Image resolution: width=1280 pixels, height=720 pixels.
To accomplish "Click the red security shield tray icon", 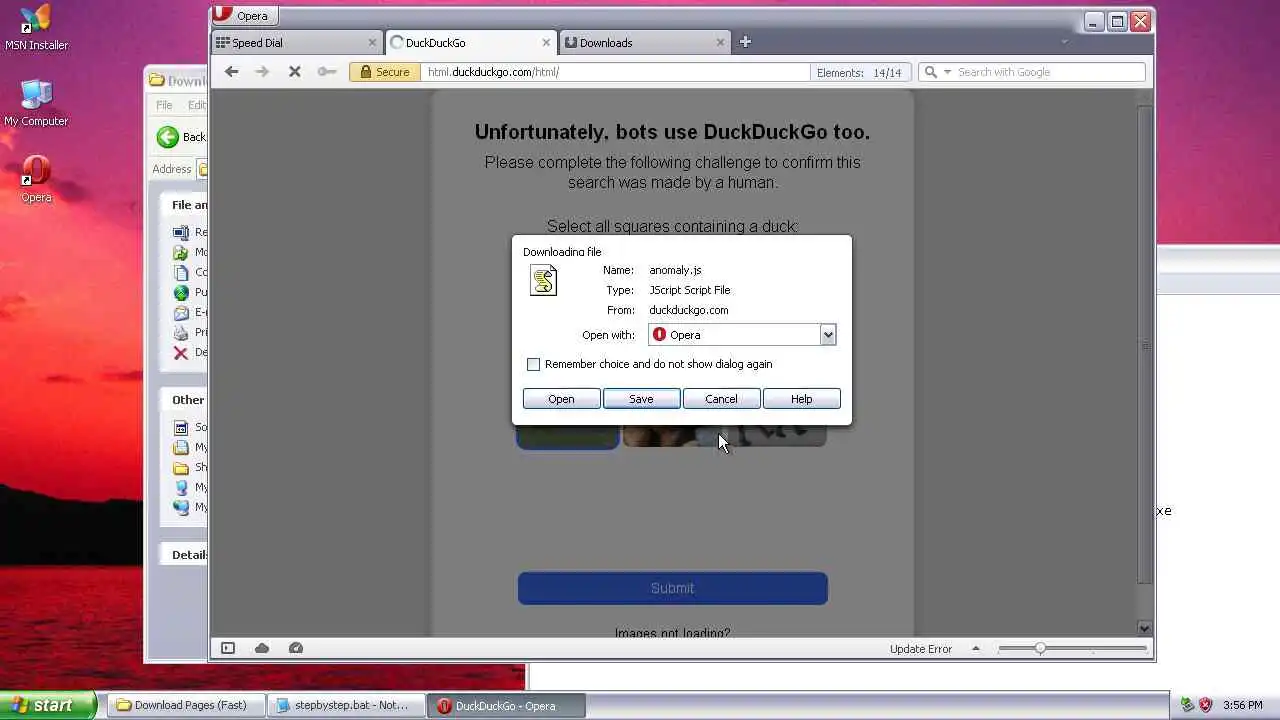I will coord(1205,705).
